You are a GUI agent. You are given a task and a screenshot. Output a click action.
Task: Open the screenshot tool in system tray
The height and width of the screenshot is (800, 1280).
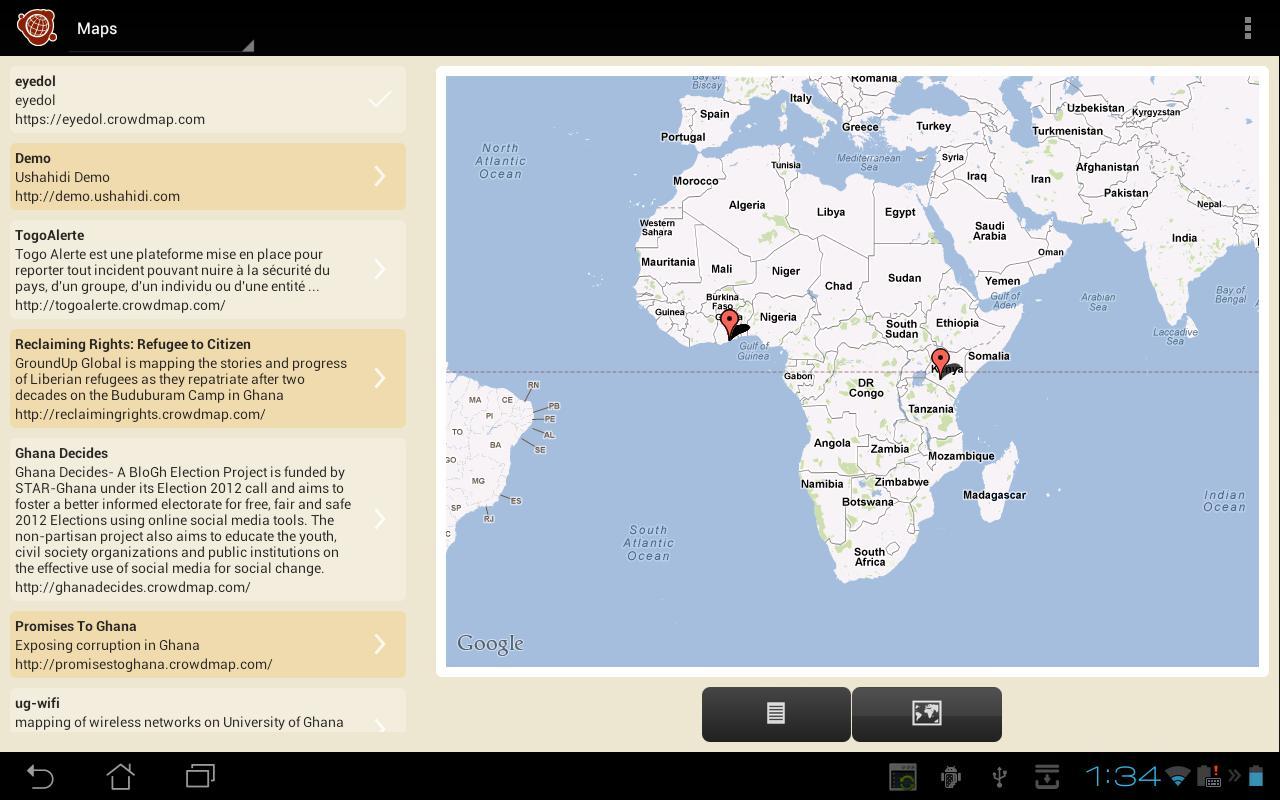901,776
